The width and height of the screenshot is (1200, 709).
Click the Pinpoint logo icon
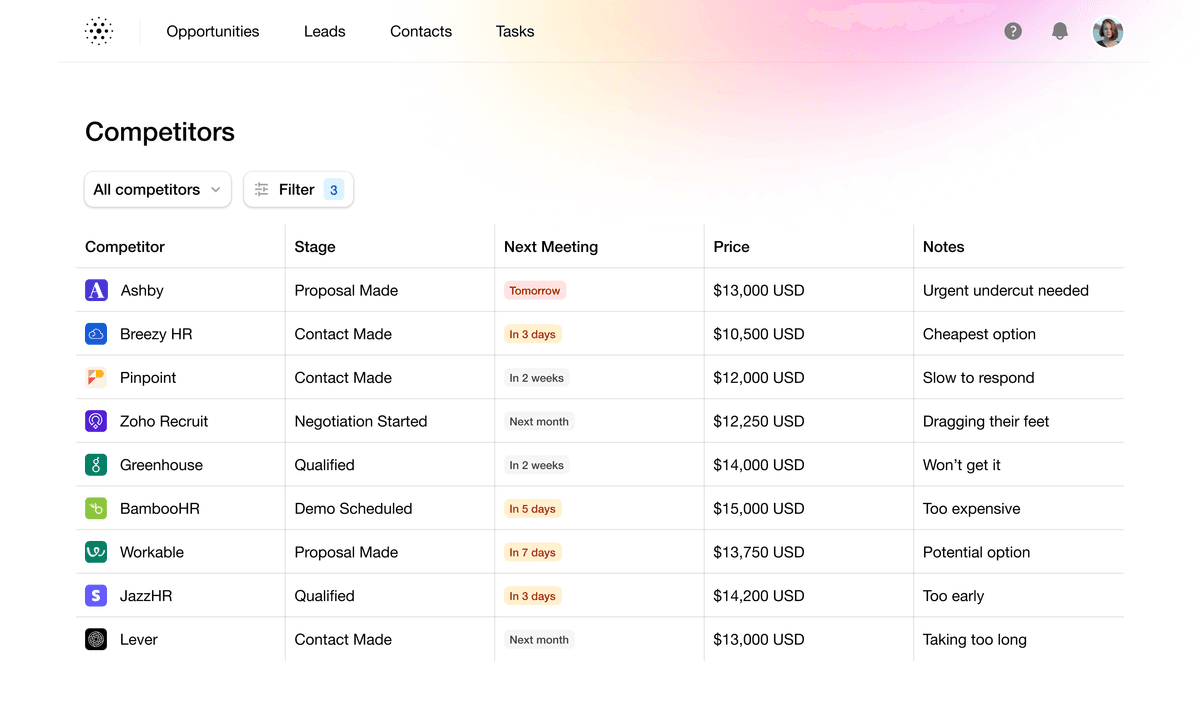coord(96,378)
